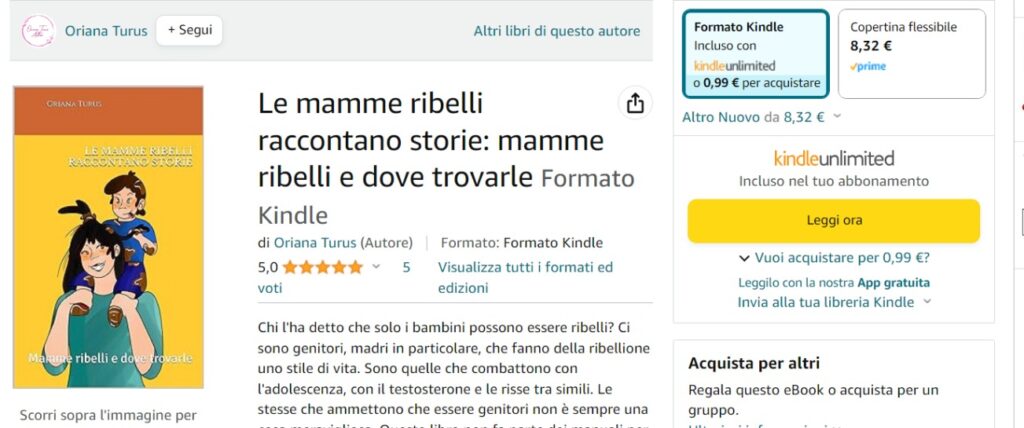
Task: Click Oriana Turus author avatar logo
Action: [x=37, y=30]
